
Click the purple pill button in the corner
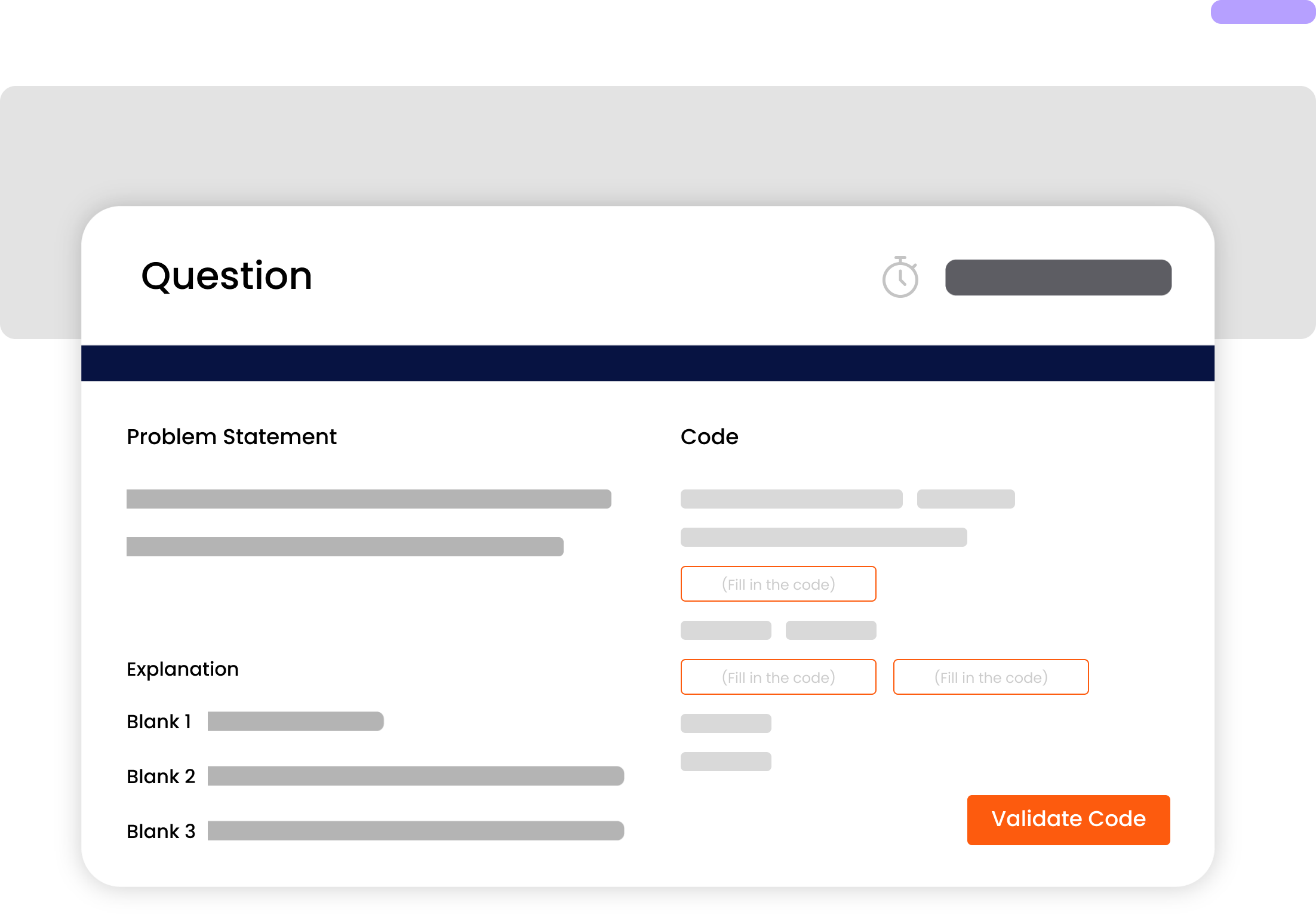[x=1262, y=11]
